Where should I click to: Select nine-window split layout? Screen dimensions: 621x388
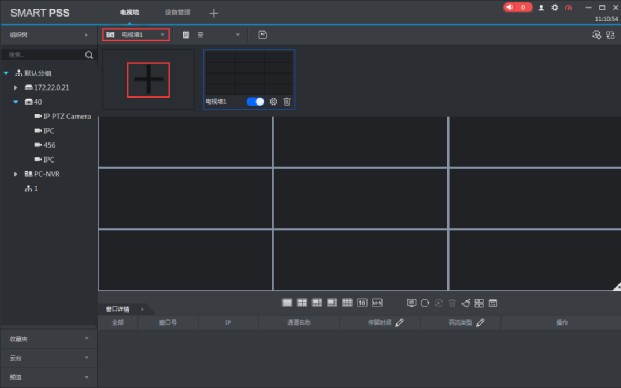pos(347,303)
